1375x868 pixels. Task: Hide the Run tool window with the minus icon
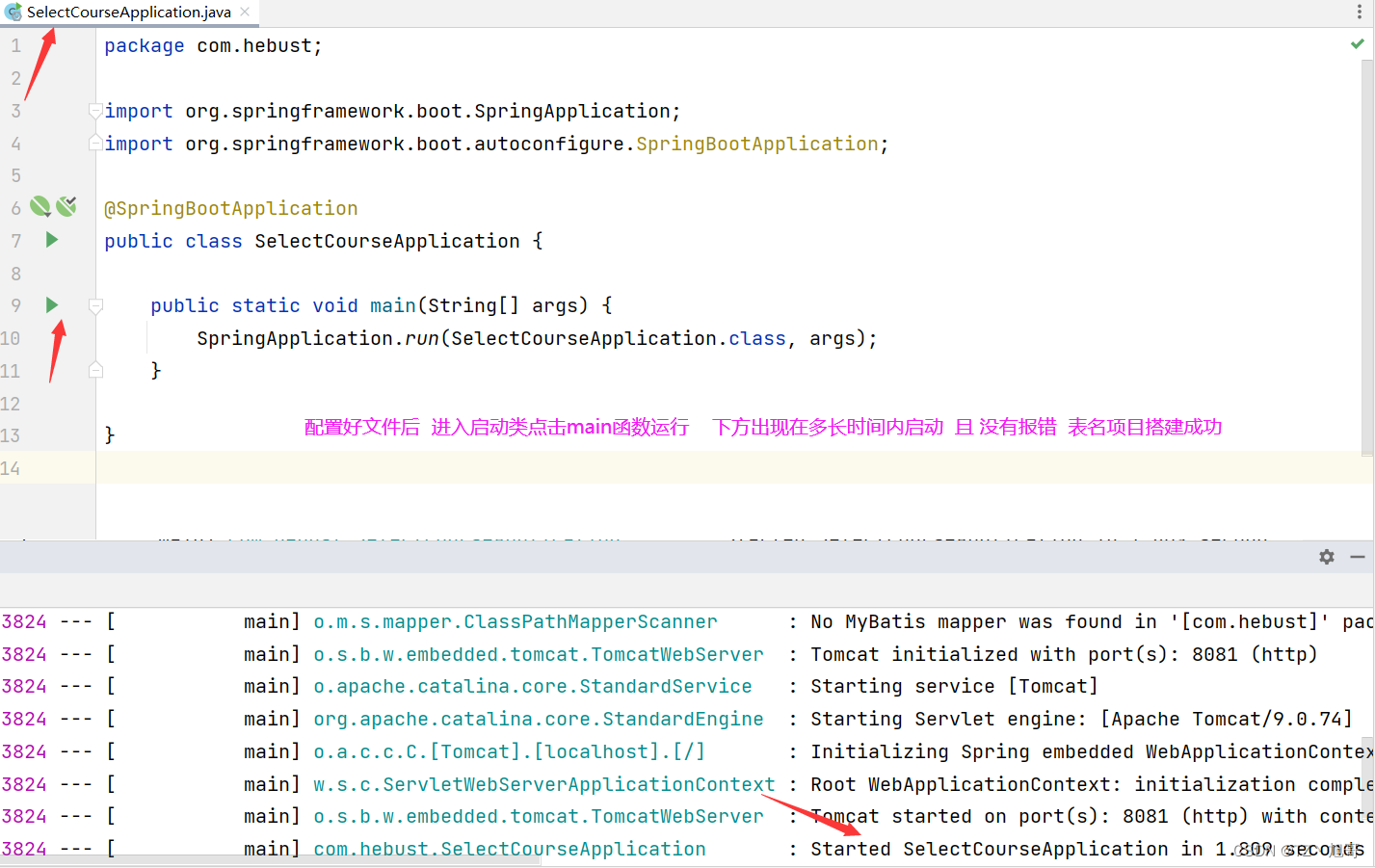coord(1358,557)
